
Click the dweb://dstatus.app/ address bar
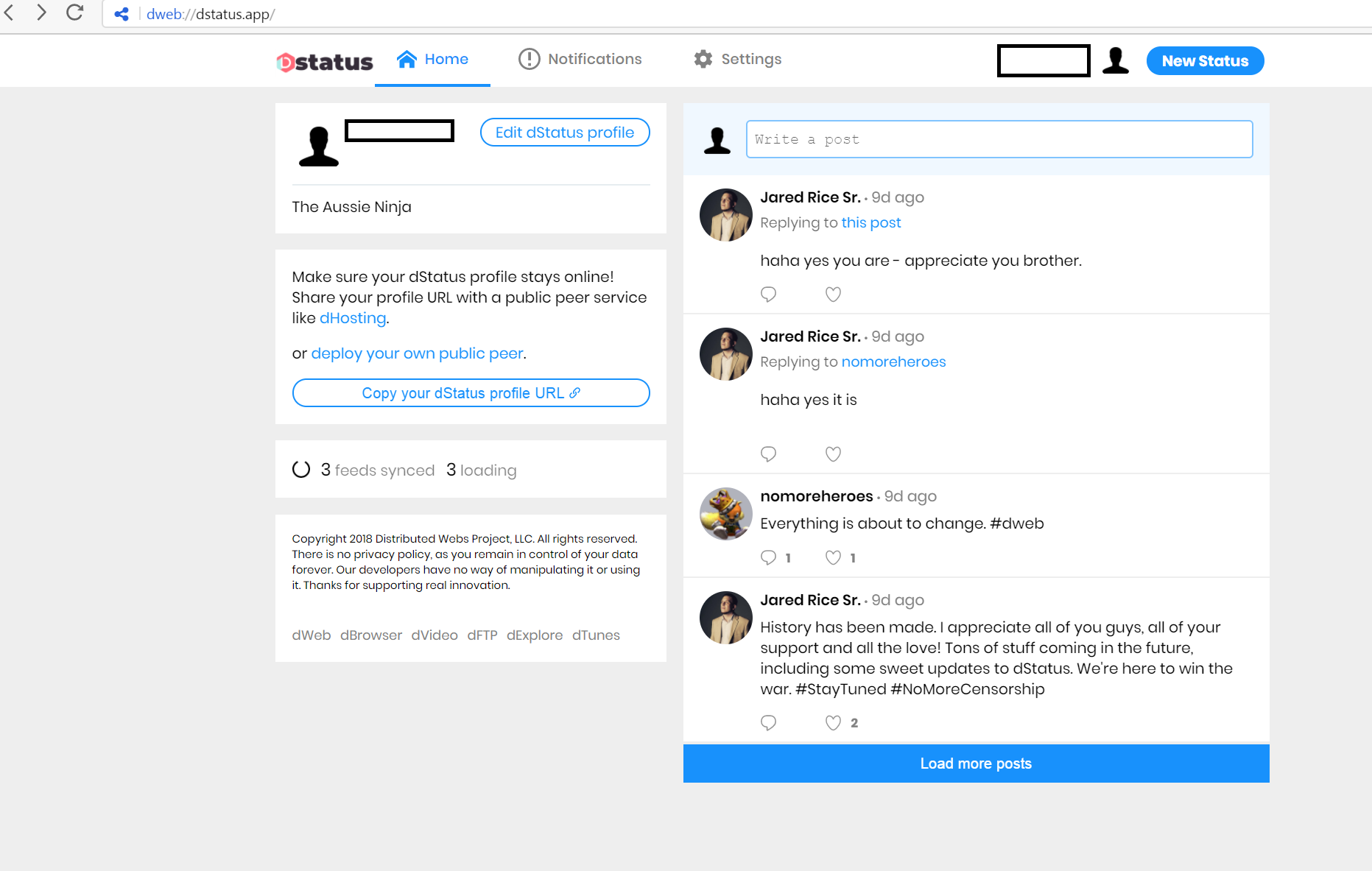coord(736,14)
